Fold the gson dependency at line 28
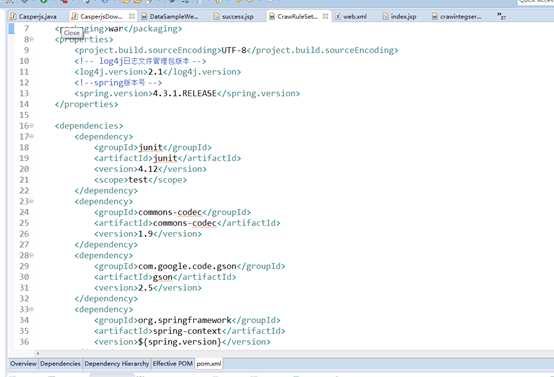Screen dimensions: 554x377 pyautogui.click(x=32, y=255)
